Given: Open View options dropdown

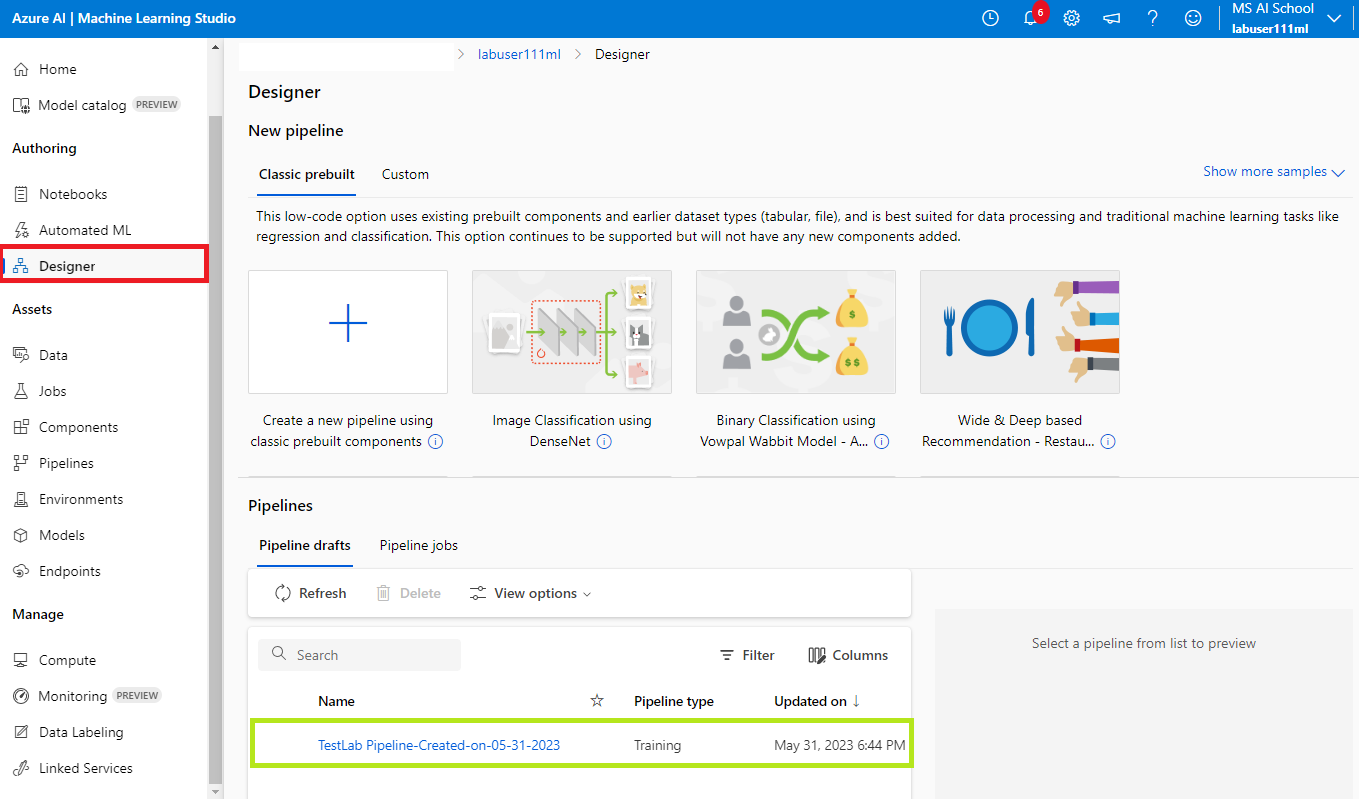Looking at the screenshot, I should pos(531,593).
